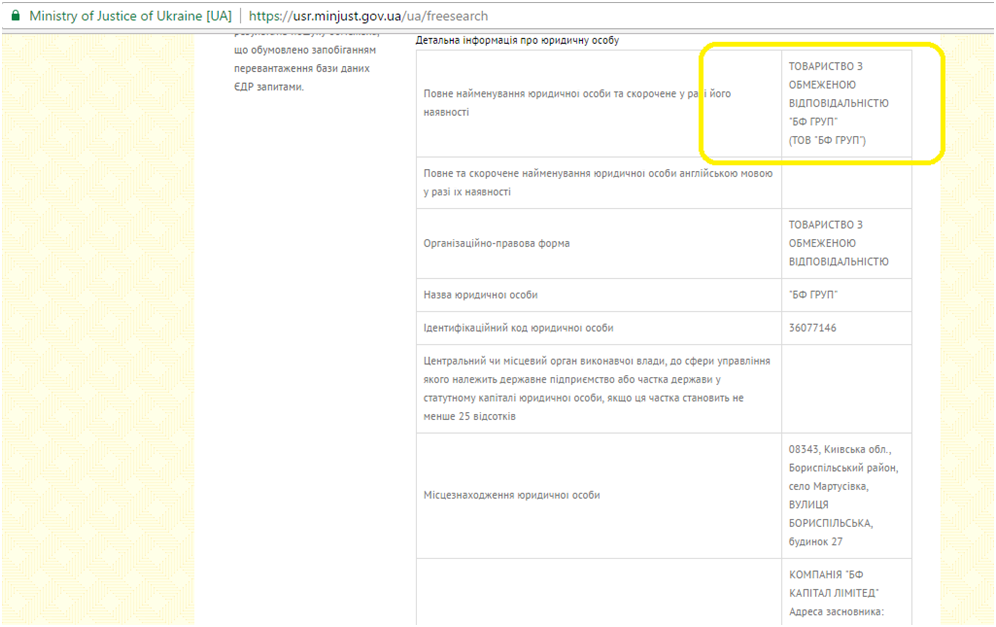Click the legal form value 'ТОВАРИСТВО З ОБМЕЖЕНОЮ ВІДПОВІДАЛЬНІСТЮ'

coord(838,243)
